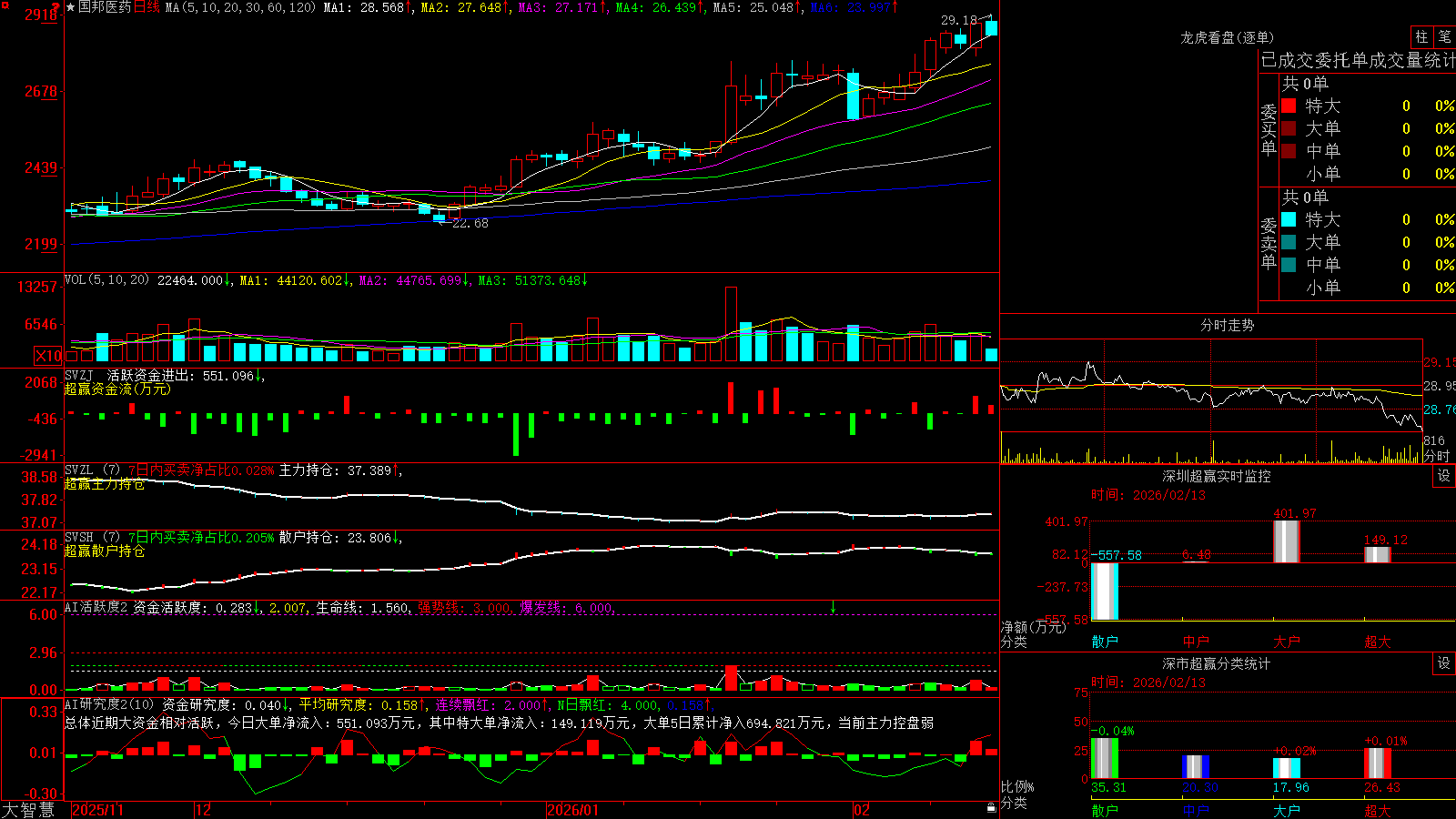Click the 大户 401.97 bar in 实时监控
This screenshot has height=819, width=1456.
(x=1286, y=541)
